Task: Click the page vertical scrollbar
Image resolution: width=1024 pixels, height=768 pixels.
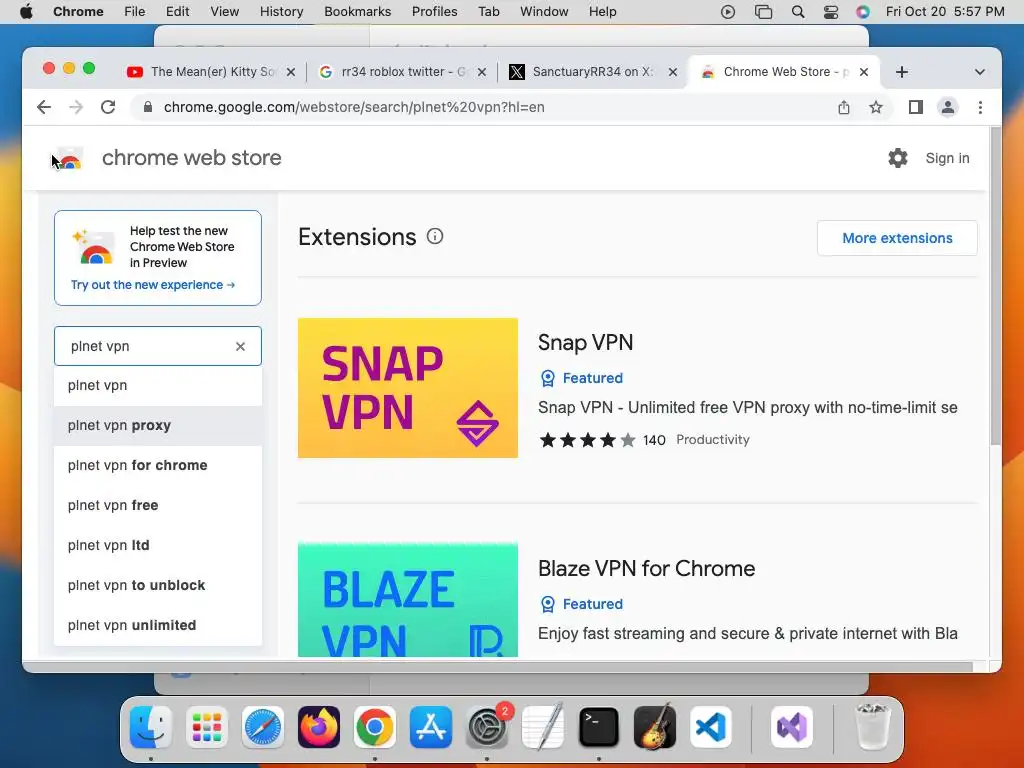Action: click(995, 287)
